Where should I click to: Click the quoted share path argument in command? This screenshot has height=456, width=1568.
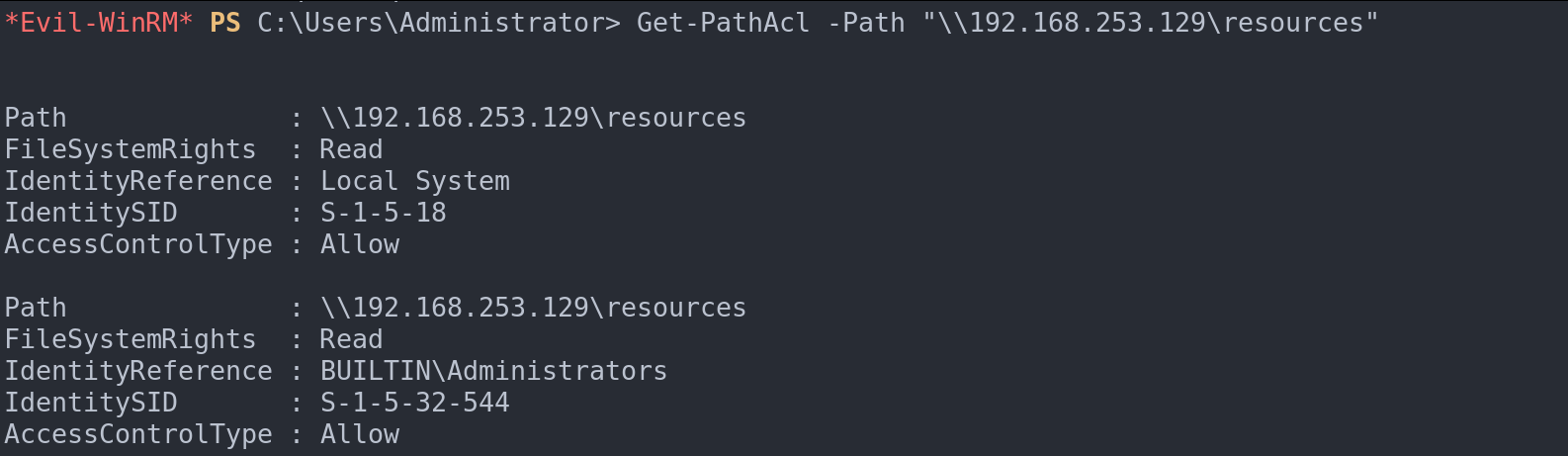tap(1150, 23)
